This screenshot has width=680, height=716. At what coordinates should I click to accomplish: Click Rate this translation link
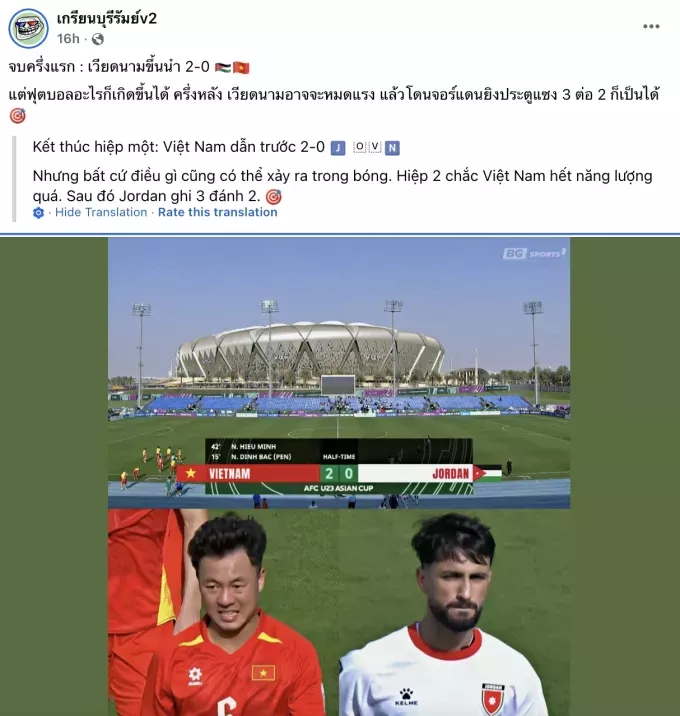pyautogui.click(x=217, y=212)
